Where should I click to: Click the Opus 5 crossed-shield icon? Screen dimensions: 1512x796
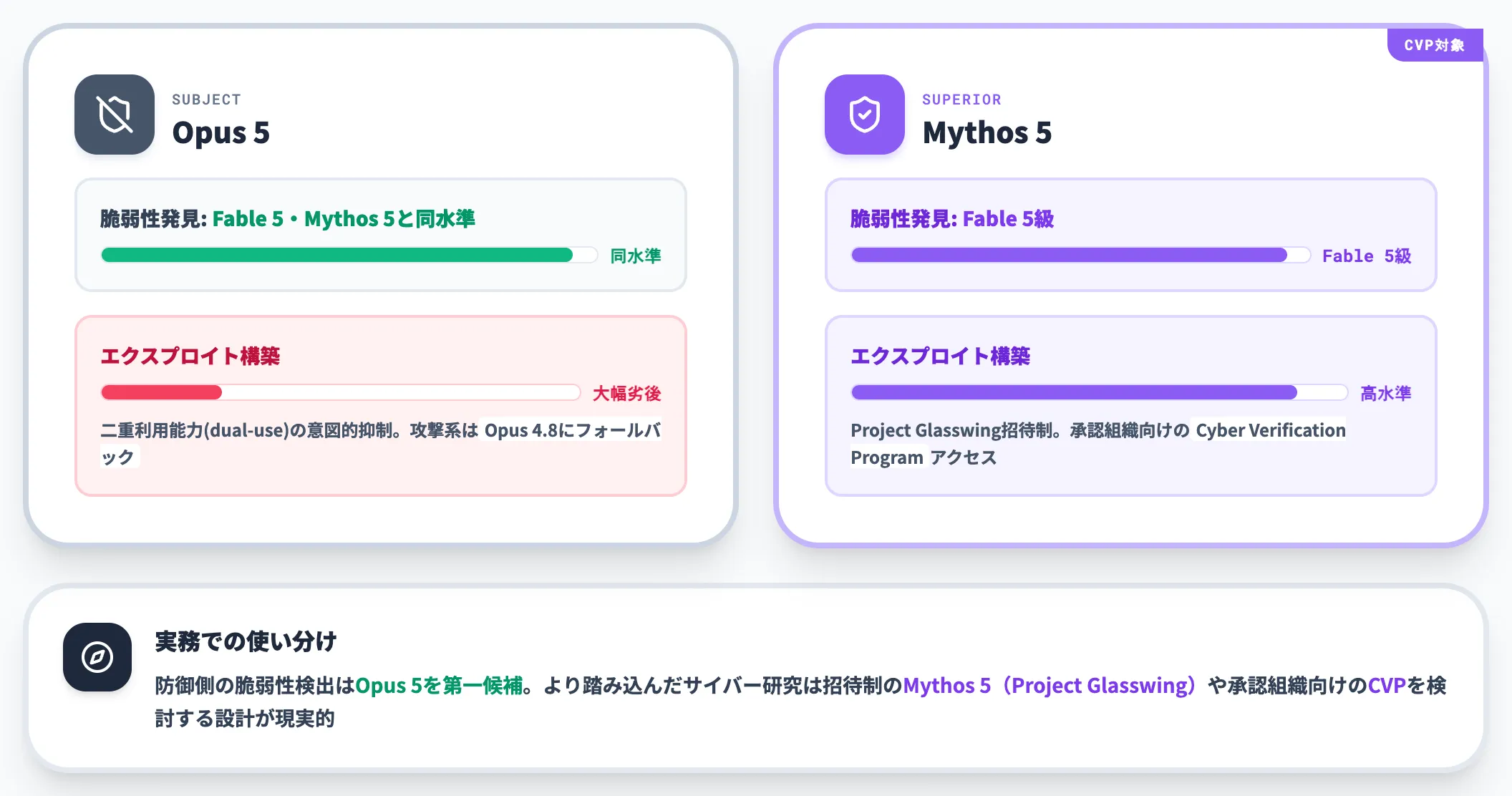(115, 115)
